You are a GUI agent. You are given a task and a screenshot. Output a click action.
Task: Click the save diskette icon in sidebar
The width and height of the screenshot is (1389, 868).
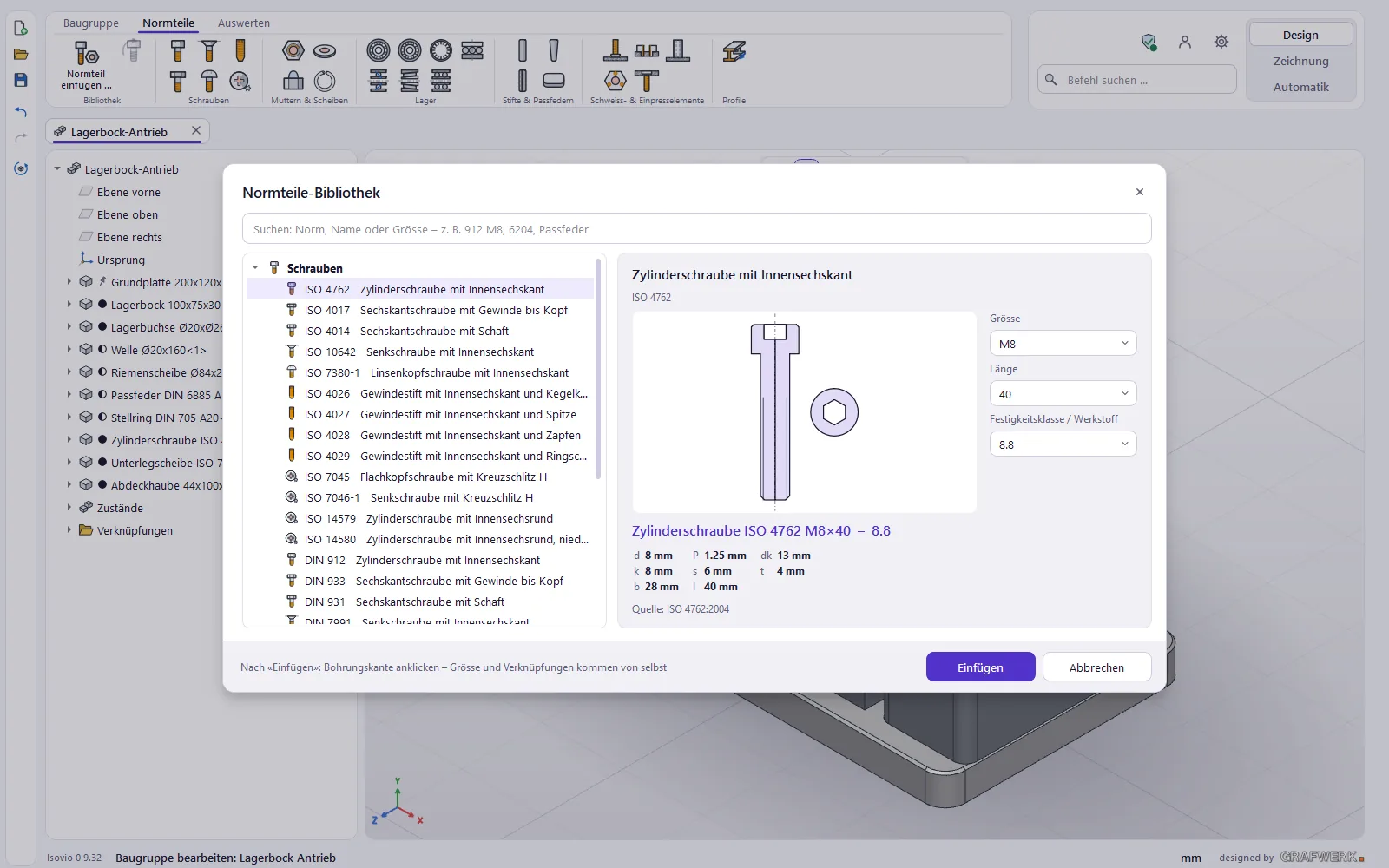tap(21, 80)
